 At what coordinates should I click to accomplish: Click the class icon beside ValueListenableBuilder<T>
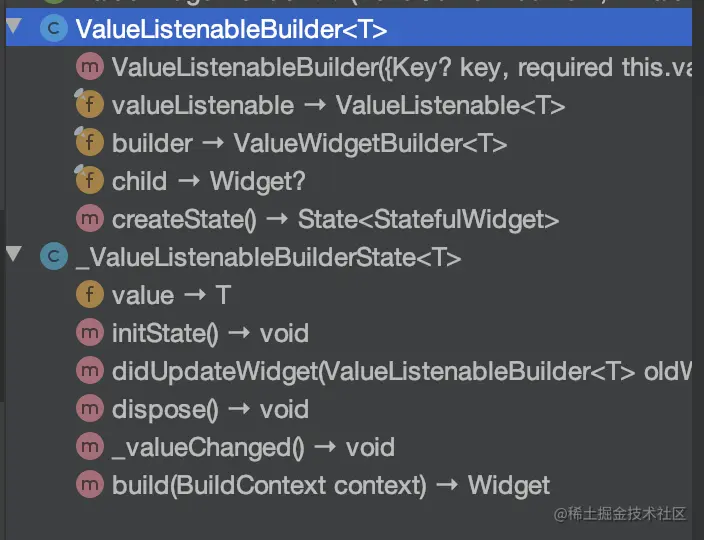(x=53, y=29)
